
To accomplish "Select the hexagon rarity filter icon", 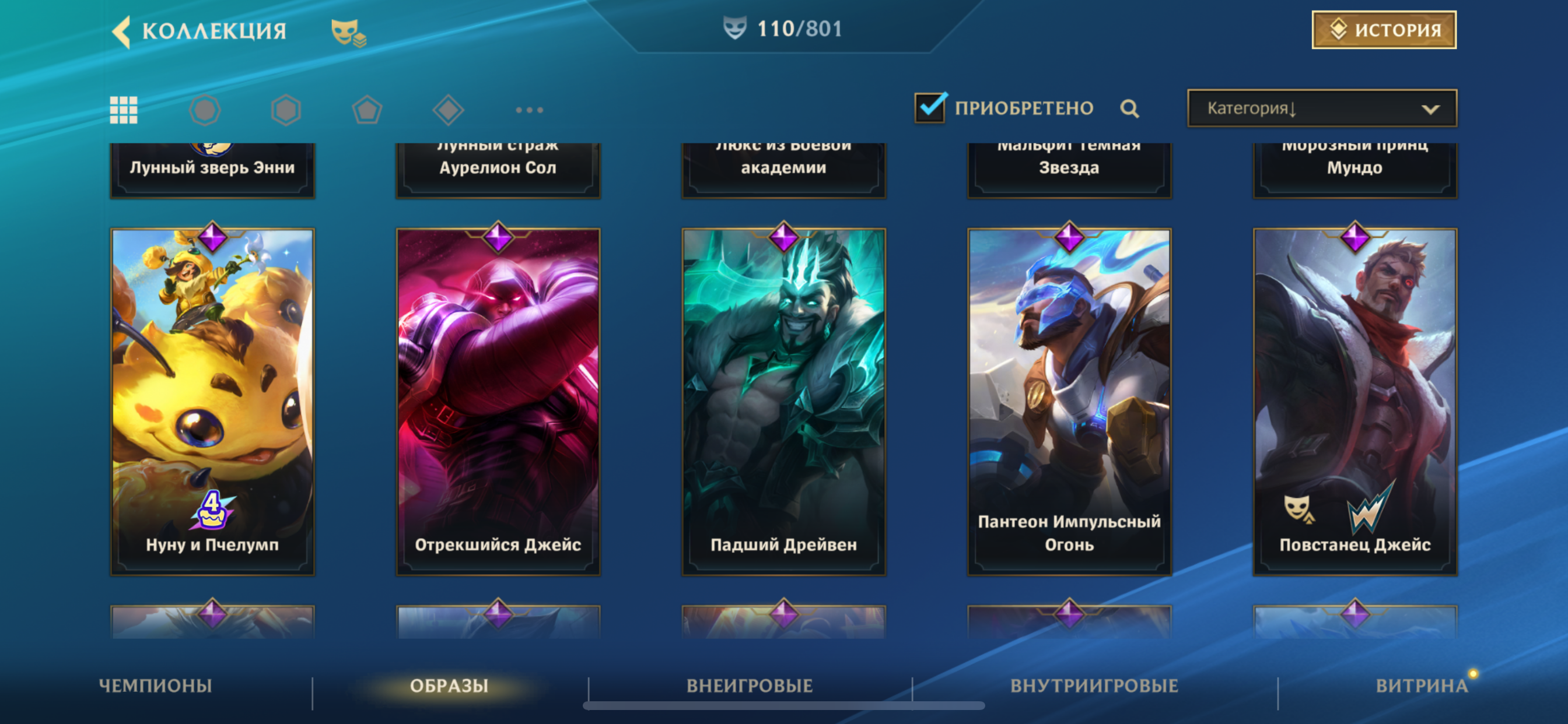I will (x=286, y=110).
